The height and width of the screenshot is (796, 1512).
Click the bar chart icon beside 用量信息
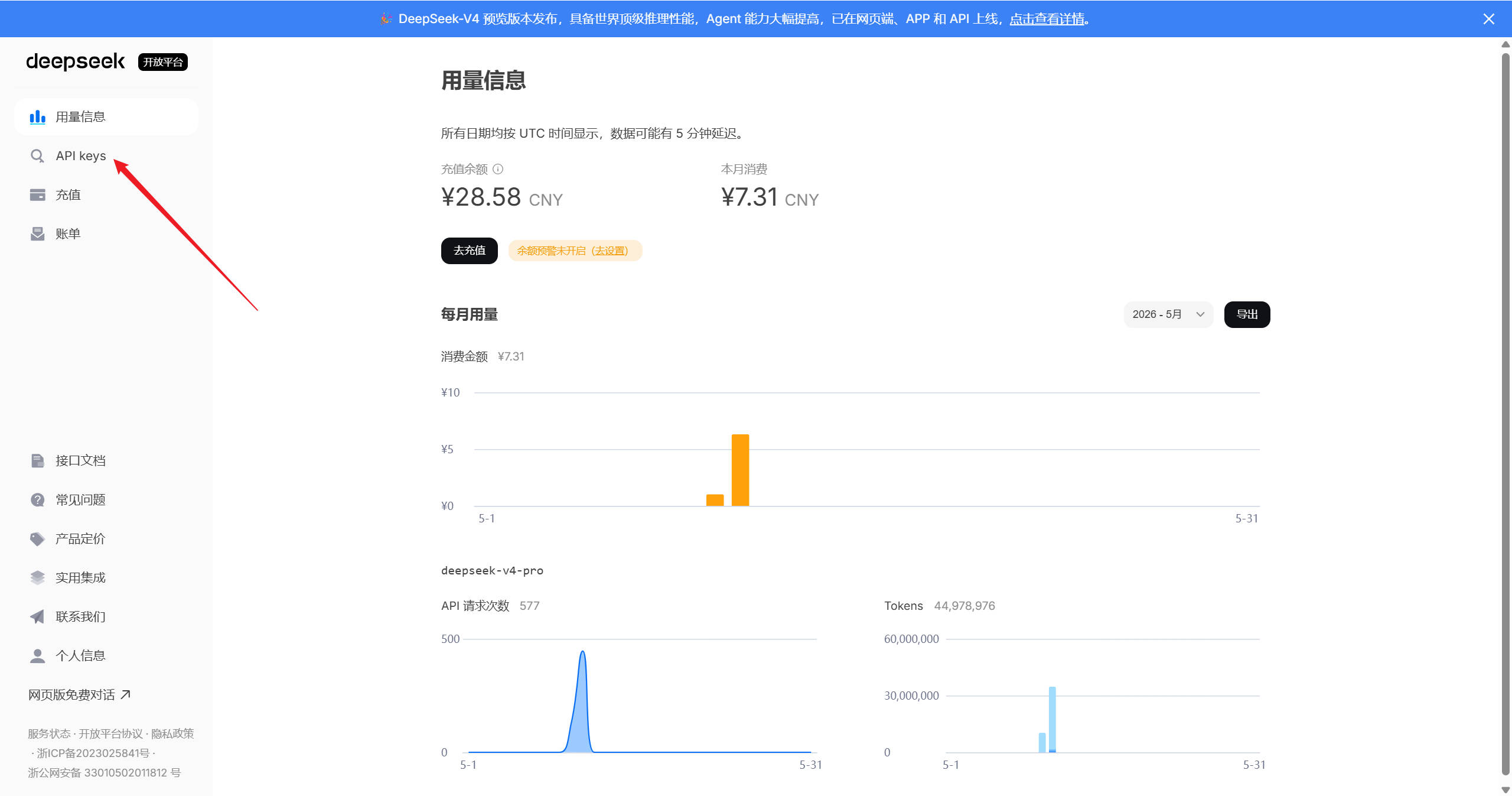coord(37,117)
